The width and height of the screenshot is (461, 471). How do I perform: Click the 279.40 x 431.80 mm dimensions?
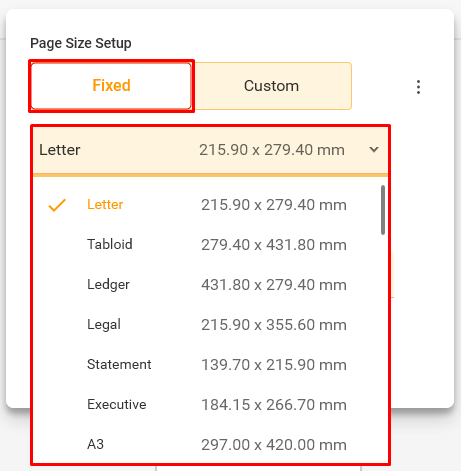pyautogui.click(x=274, y=245)
